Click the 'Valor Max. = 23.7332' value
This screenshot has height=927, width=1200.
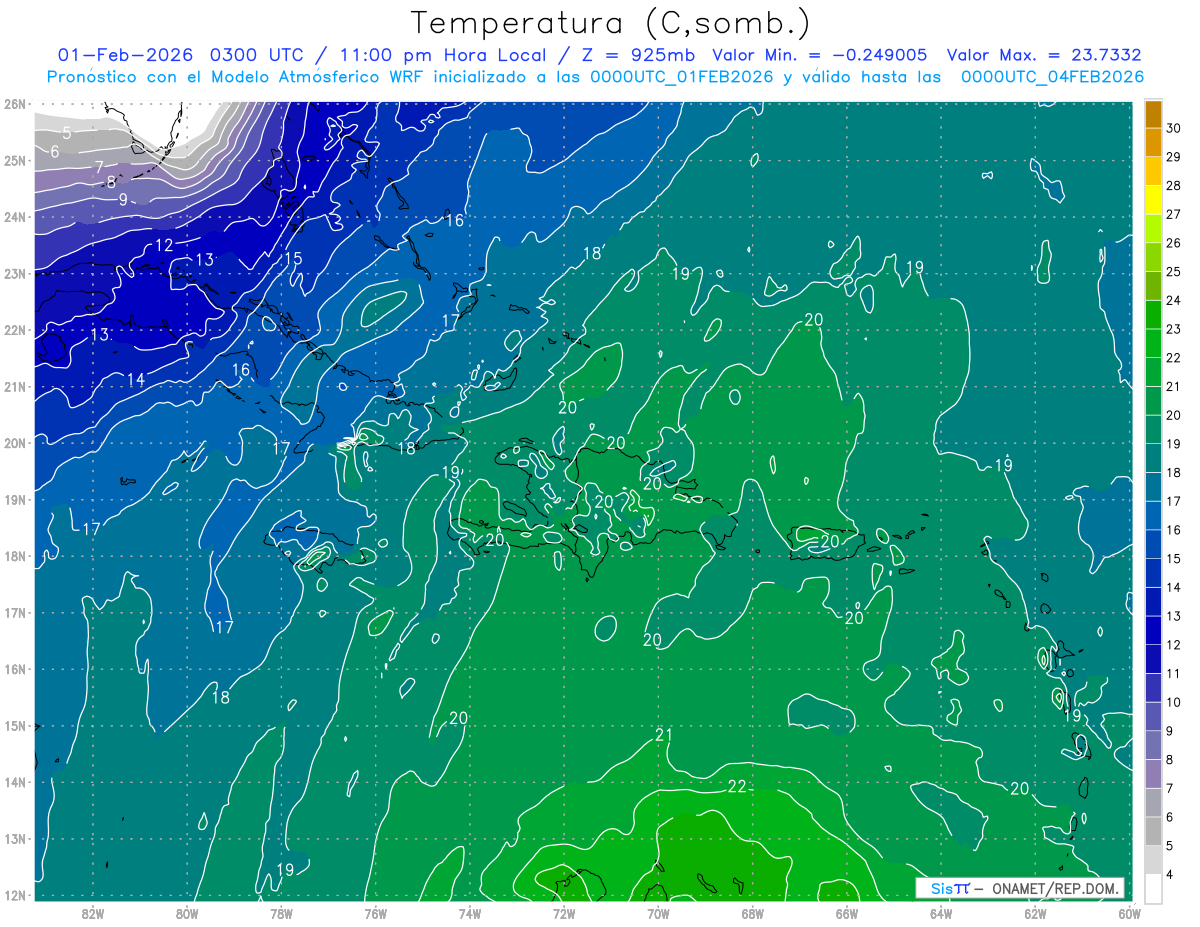click(x=1044, y=55)
